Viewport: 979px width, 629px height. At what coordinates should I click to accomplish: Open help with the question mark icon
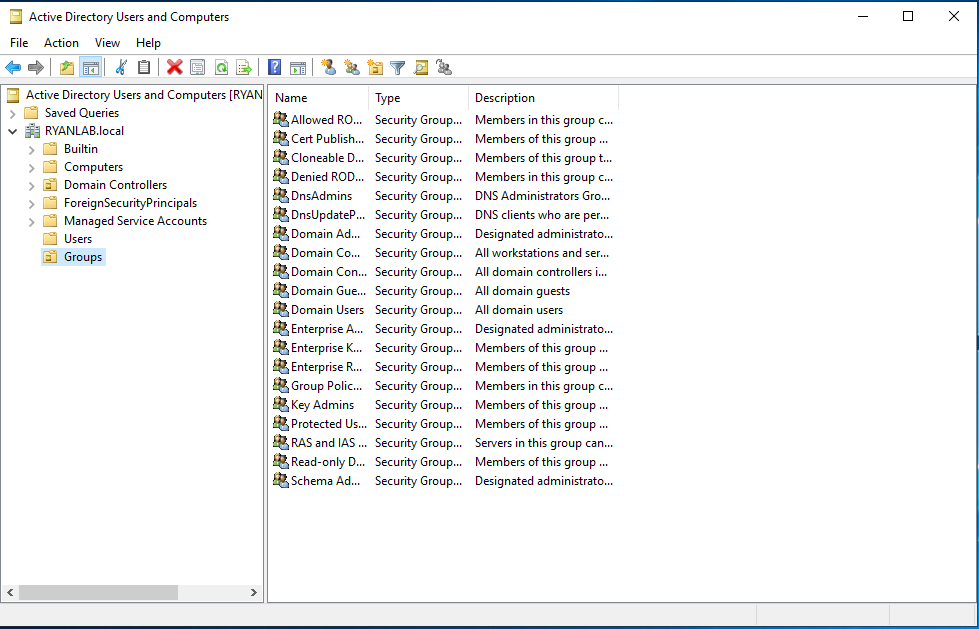pyautogui.click(x=273, y=67)
